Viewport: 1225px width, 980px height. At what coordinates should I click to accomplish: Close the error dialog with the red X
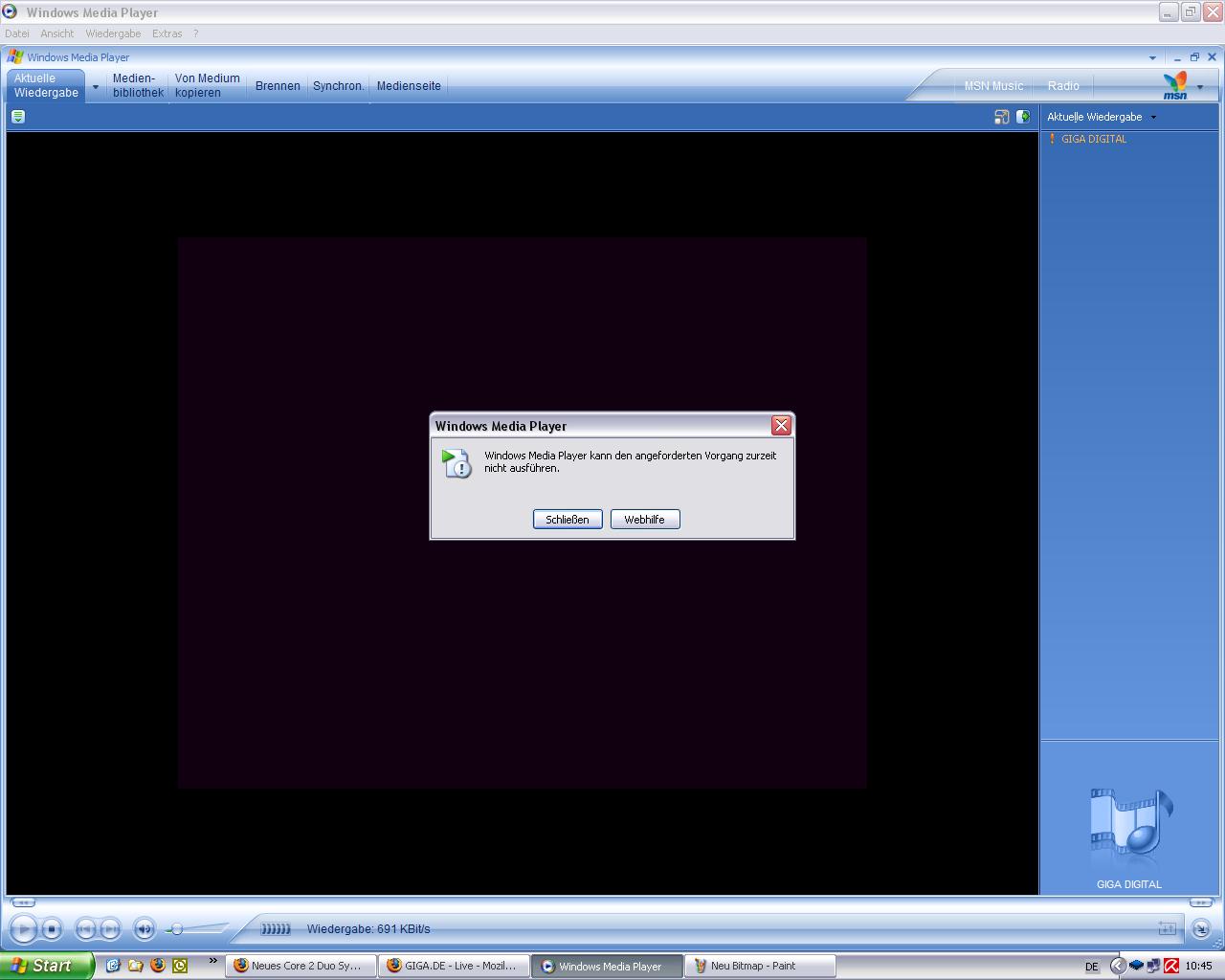(x=781, y=426)
